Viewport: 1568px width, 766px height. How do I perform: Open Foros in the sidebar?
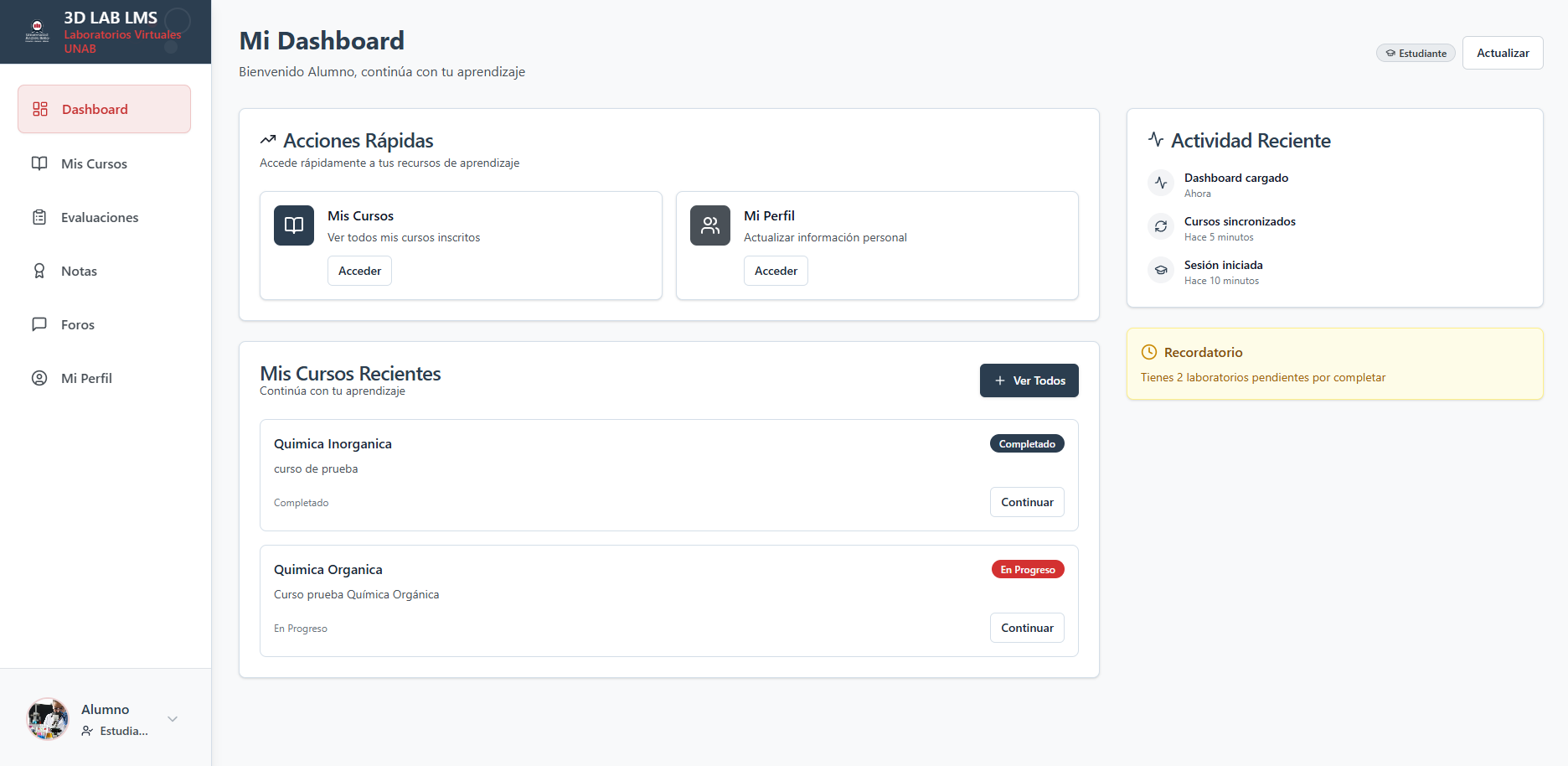(x=77, y=324)
